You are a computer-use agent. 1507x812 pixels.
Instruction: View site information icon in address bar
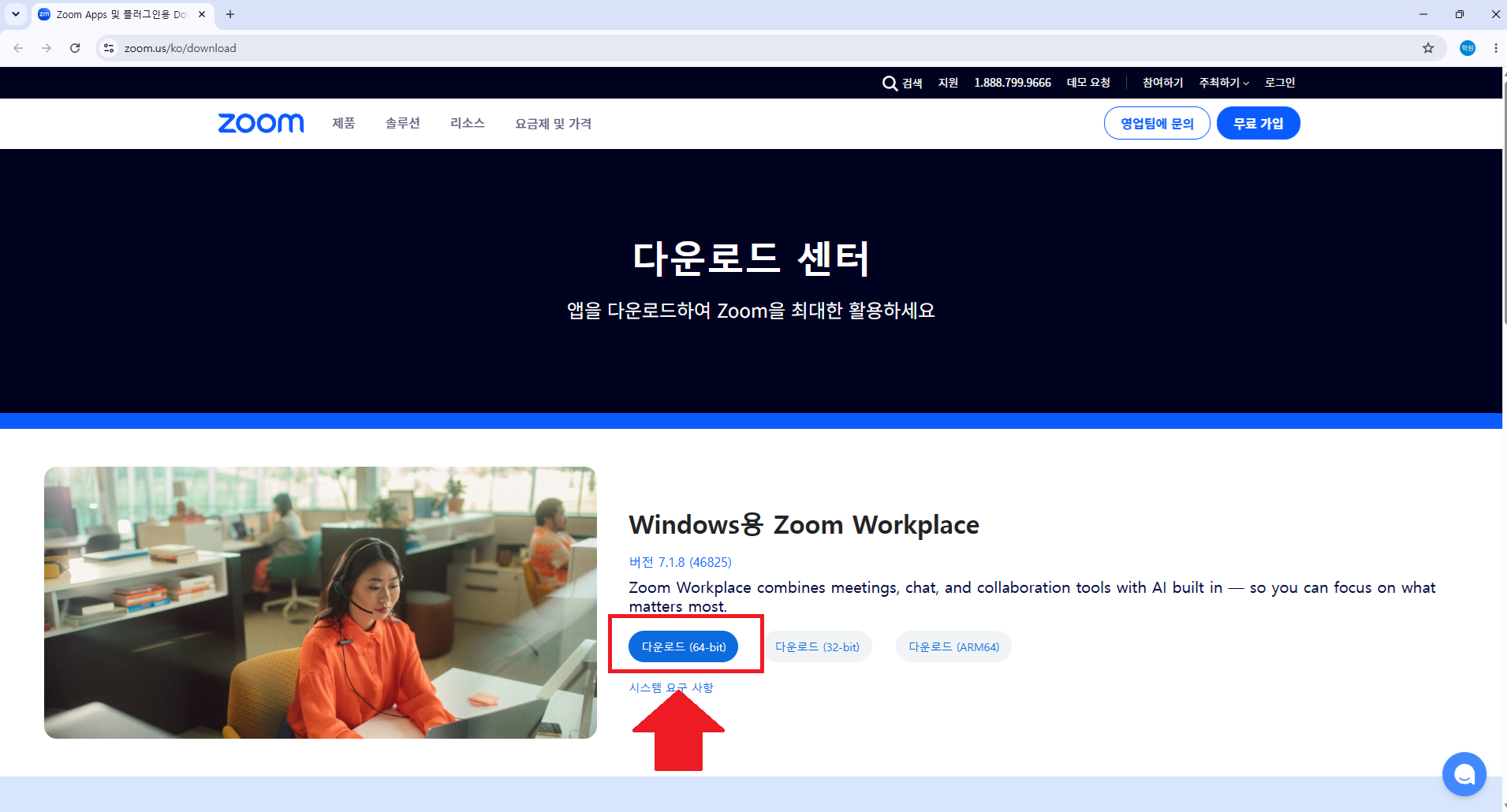tap(109, 48)
